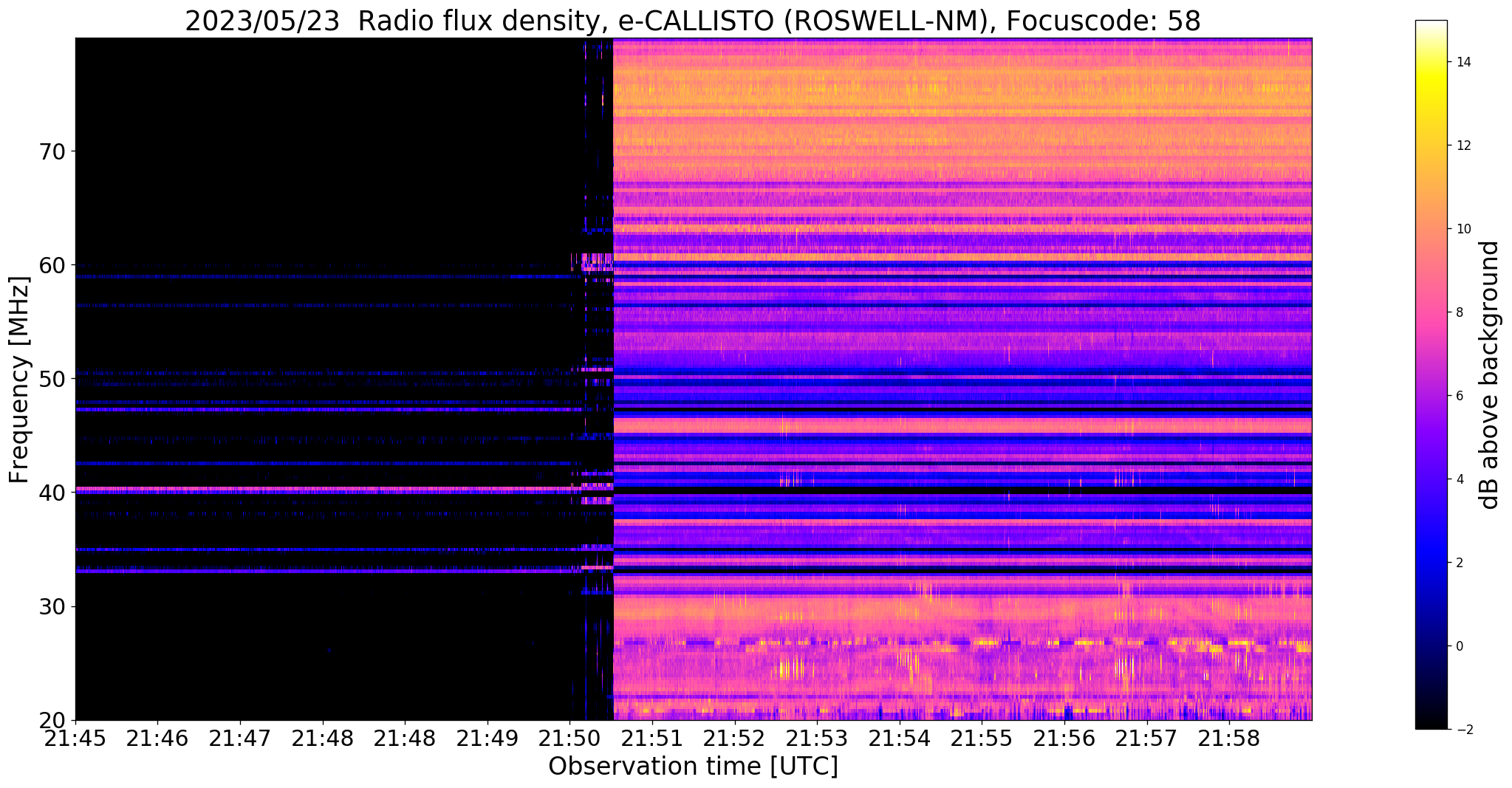Viewport: 1512px width, 788px height.
Task: Click the 21:56 time tick label
Action: (1064, 738)
